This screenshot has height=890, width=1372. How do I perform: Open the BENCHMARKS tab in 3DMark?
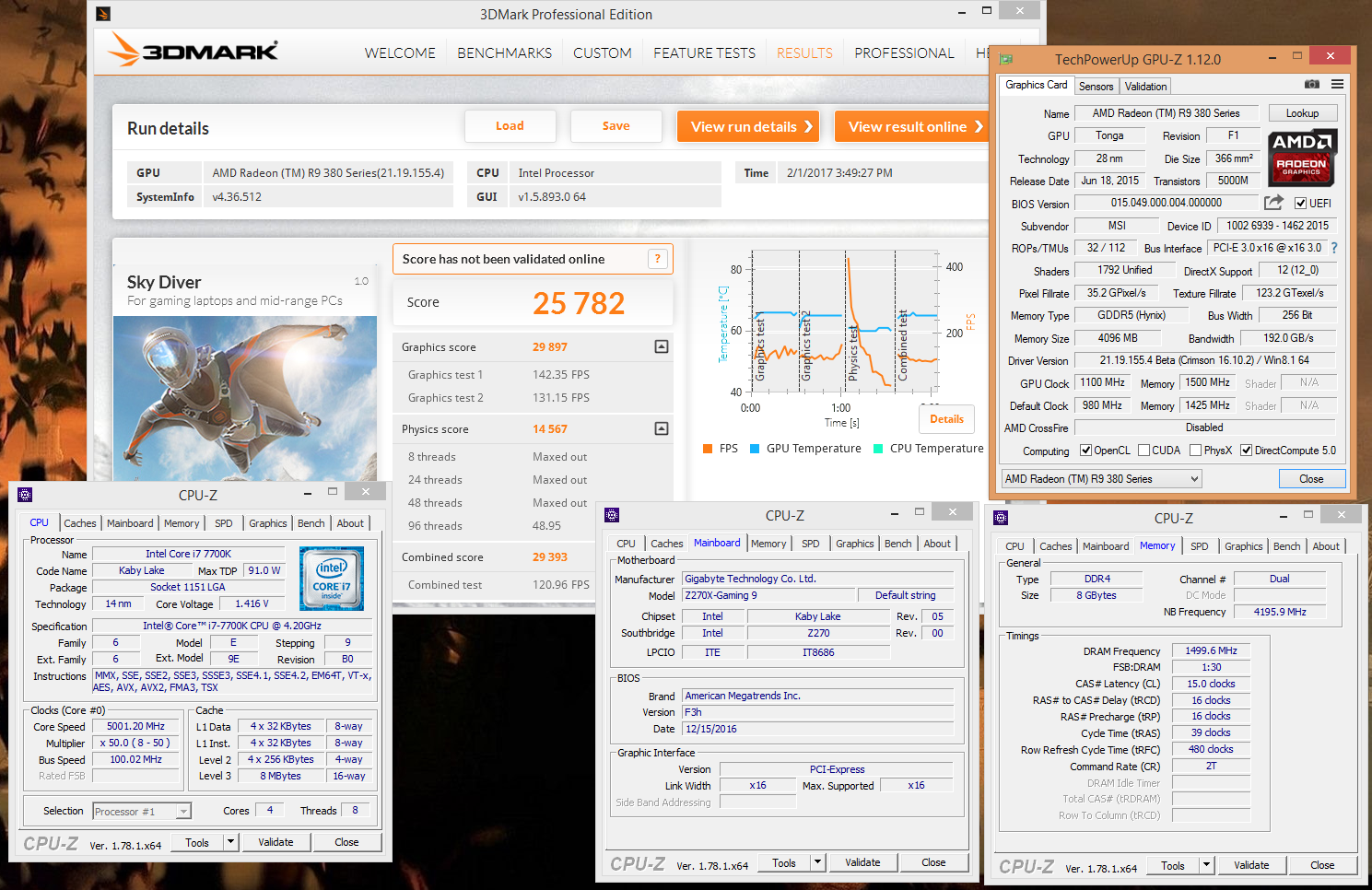coord(504,53)
